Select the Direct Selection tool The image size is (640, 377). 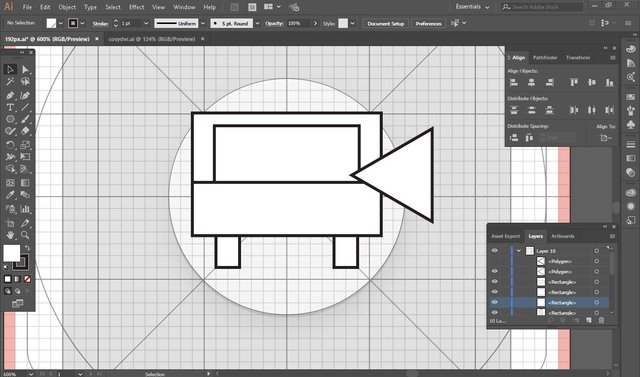25,69
